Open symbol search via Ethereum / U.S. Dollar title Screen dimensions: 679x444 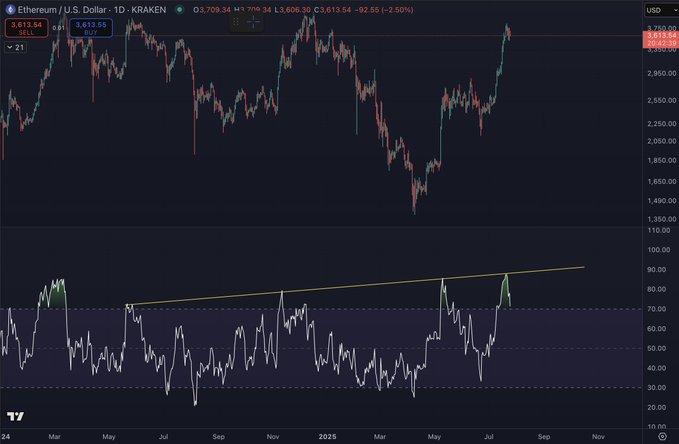[x=92, y=10]
